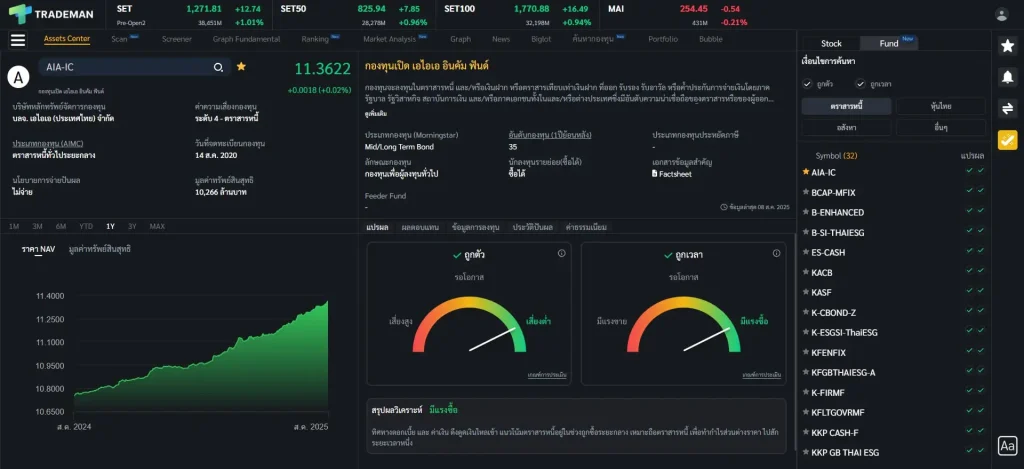This screenshot has height=469, width=1024.
Task: Switch chart range to MAX
Action: pos(157,226)
